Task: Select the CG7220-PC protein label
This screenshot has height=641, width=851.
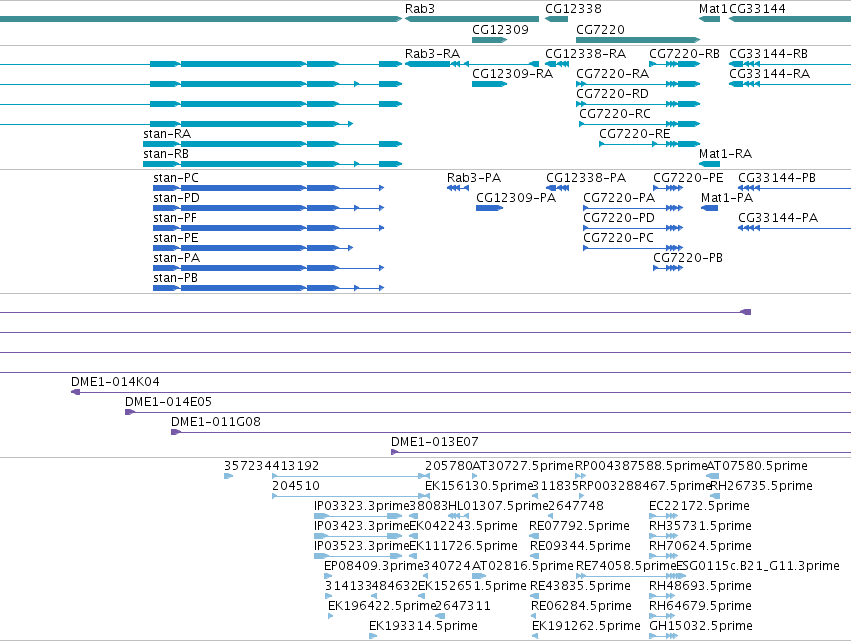Action: click(x=618, y=238)
